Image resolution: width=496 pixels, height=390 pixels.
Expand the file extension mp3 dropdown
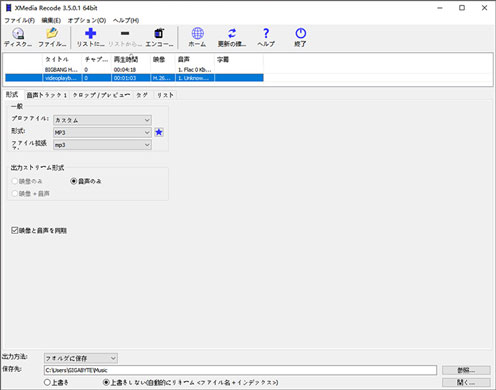[102, 145]
